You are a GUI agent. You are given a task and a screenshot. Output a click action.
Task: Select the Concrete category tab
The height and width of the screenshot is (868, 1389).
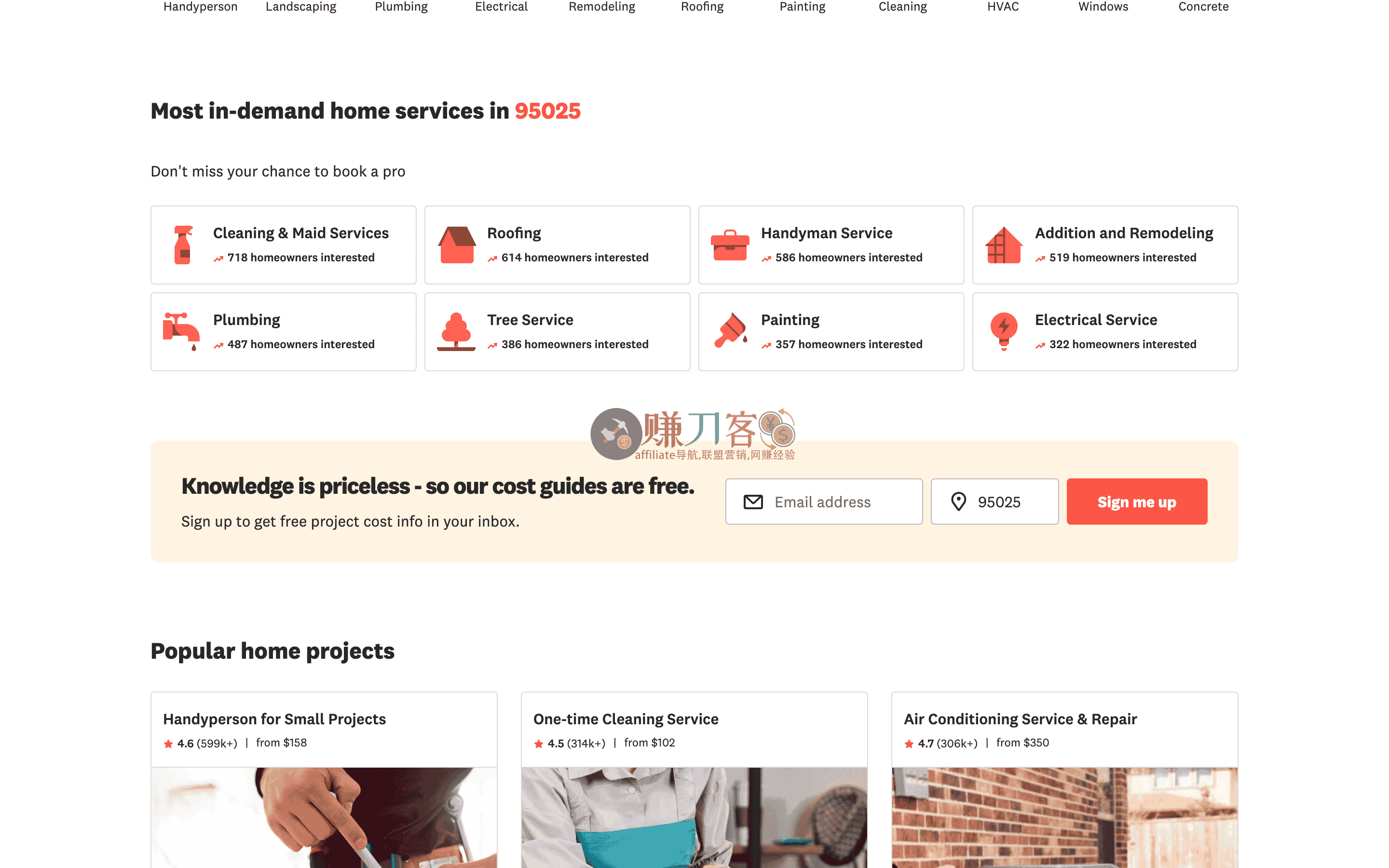coord(1204,7)
